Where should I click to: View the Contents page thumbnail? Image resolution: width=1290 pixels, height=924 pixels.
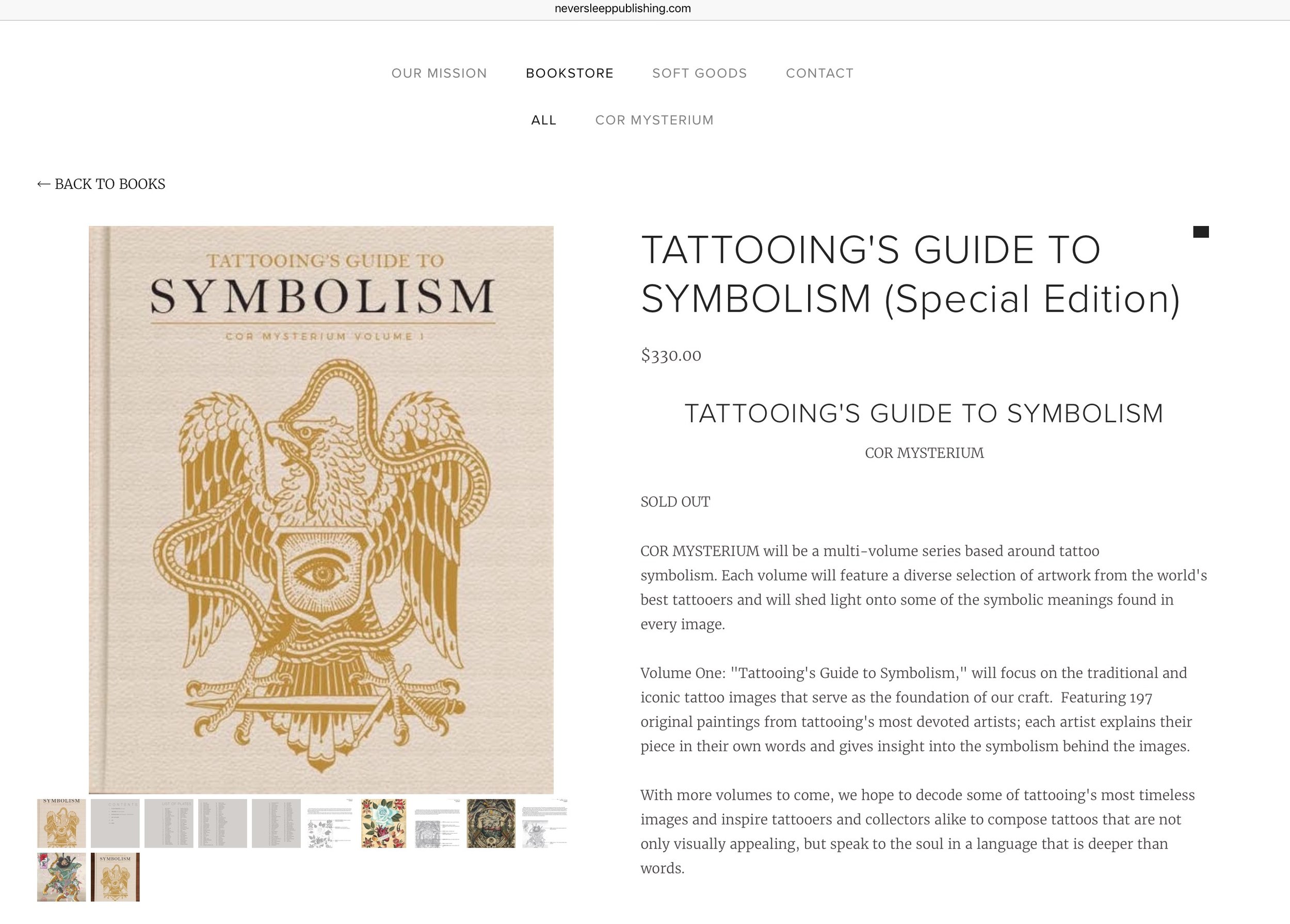click(115, 823)
